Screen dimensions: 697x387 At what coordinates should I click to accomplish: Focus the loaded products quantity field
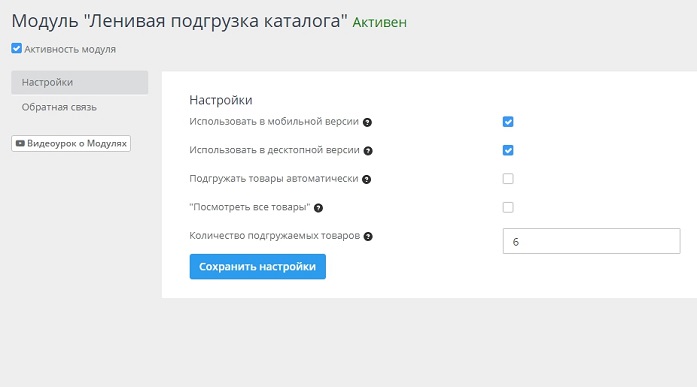pyautogui.click(x=591, y=241)
